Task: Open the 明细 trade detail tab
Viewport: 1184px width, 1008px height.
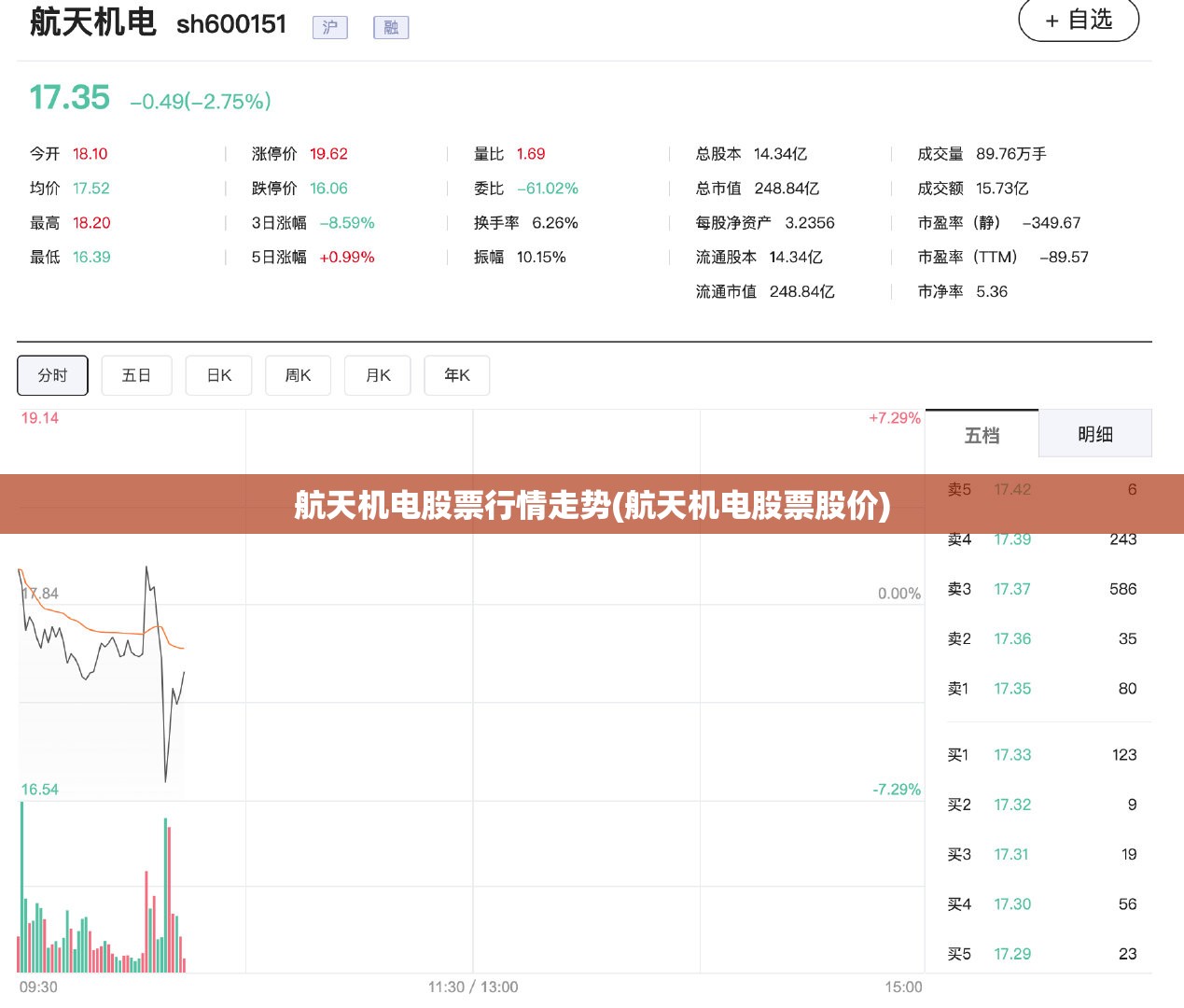Action: [x=1095, y=434]
